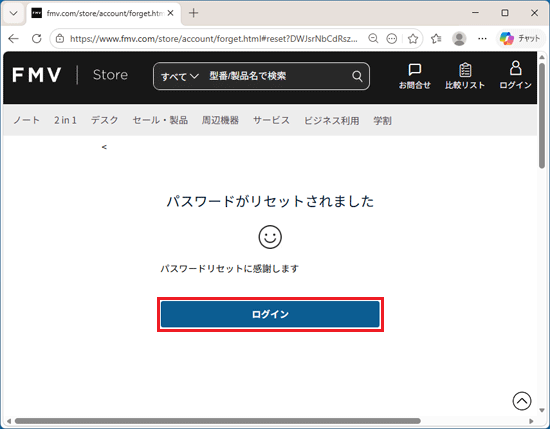Click the address bar URL
550x429 pixels.
[x=214, y=39]
